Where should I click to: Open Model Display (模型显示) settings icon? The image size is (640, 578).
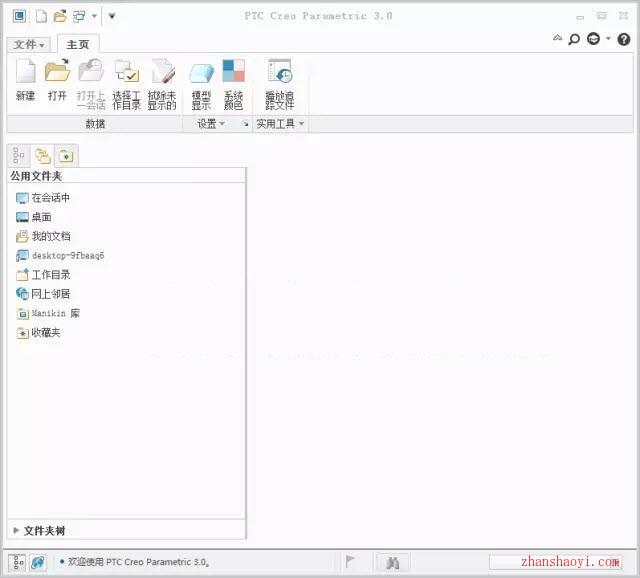[x=201, y=72]
